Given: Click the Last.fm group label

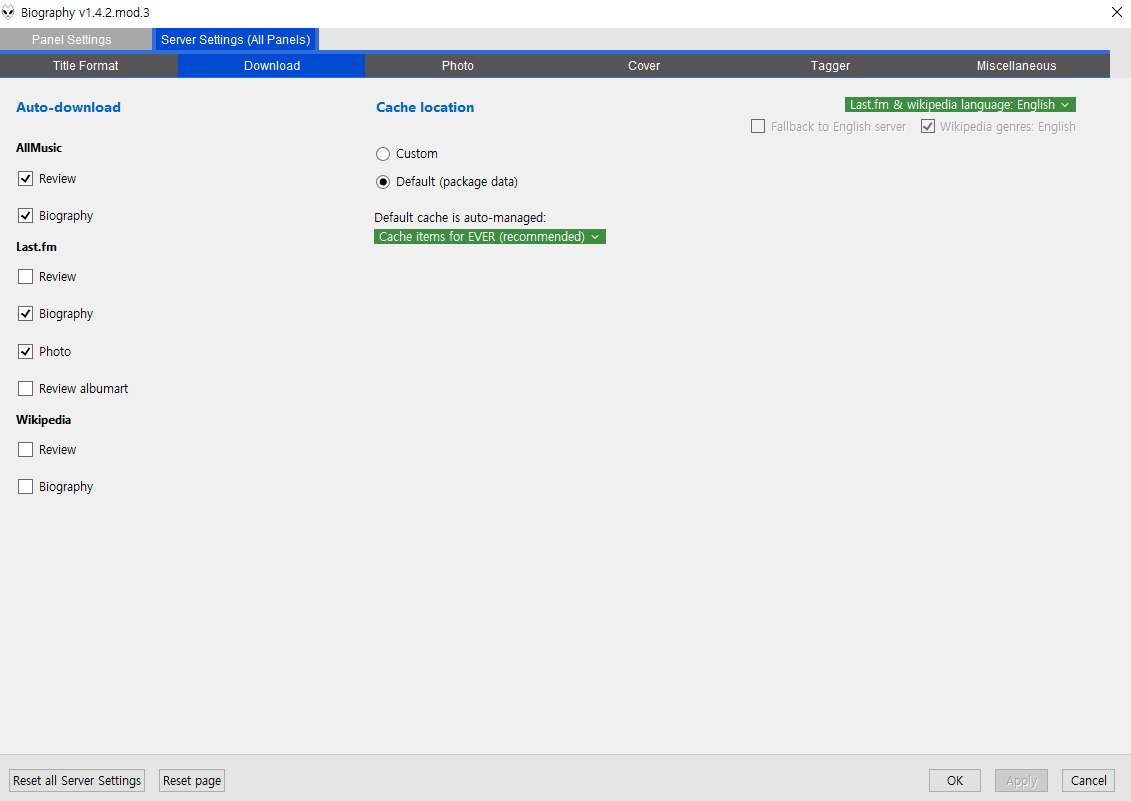Looking at the screenshot, I should point(36,247).
